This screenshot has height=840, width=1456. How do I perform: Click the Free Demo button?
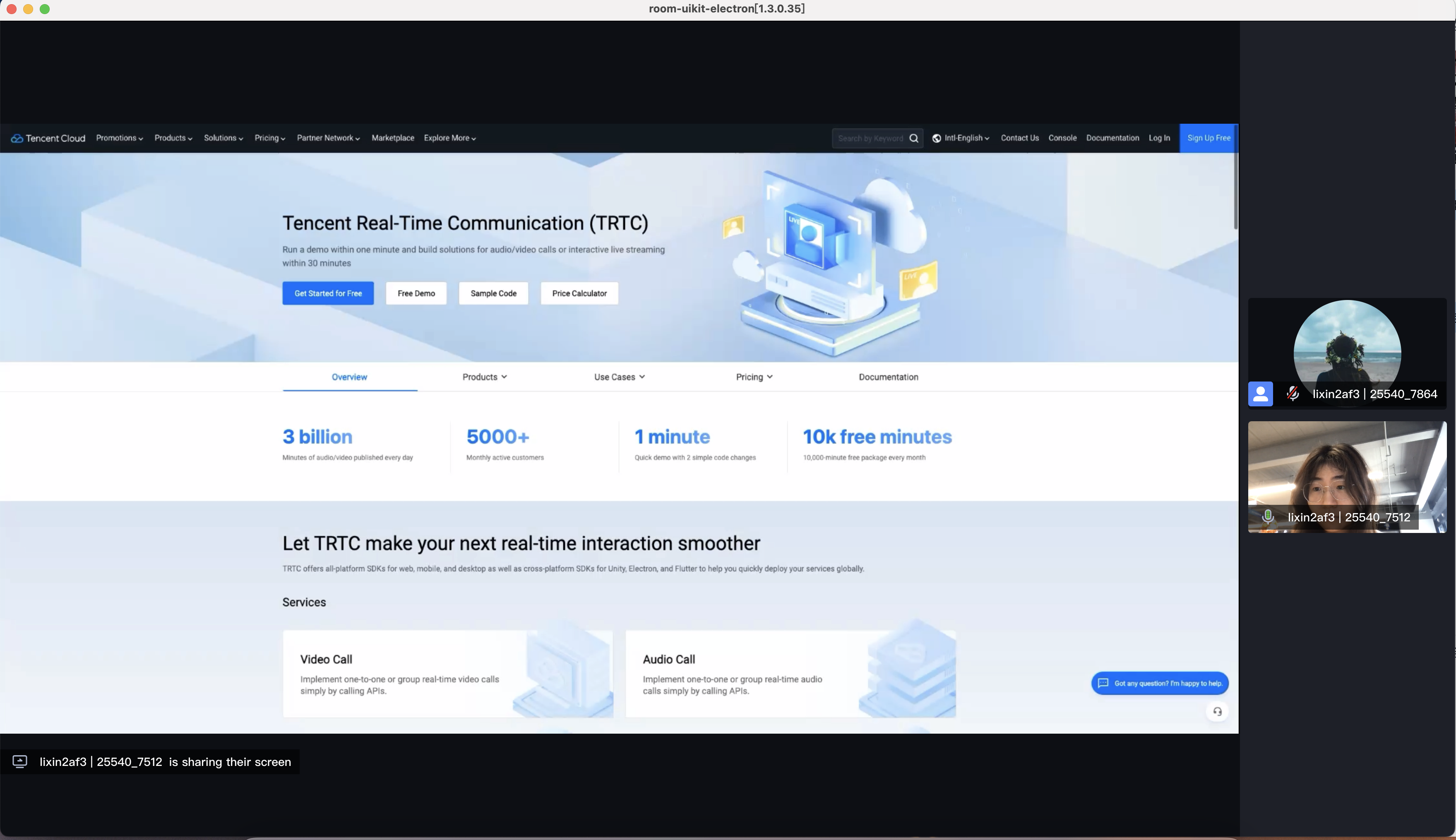416,293
